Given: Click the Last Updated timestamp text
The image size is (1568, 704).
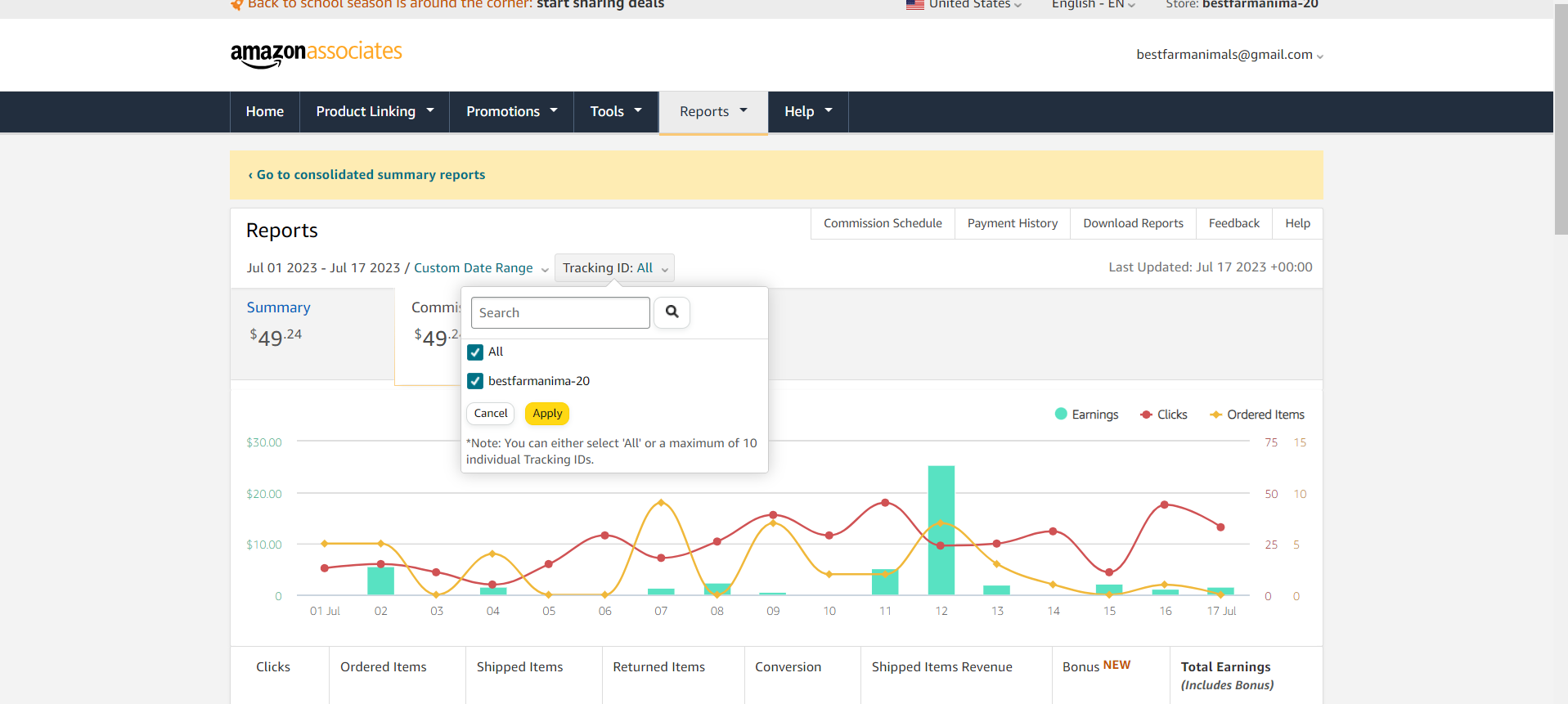Looking at the screenshot, I should pos(1211,267).
